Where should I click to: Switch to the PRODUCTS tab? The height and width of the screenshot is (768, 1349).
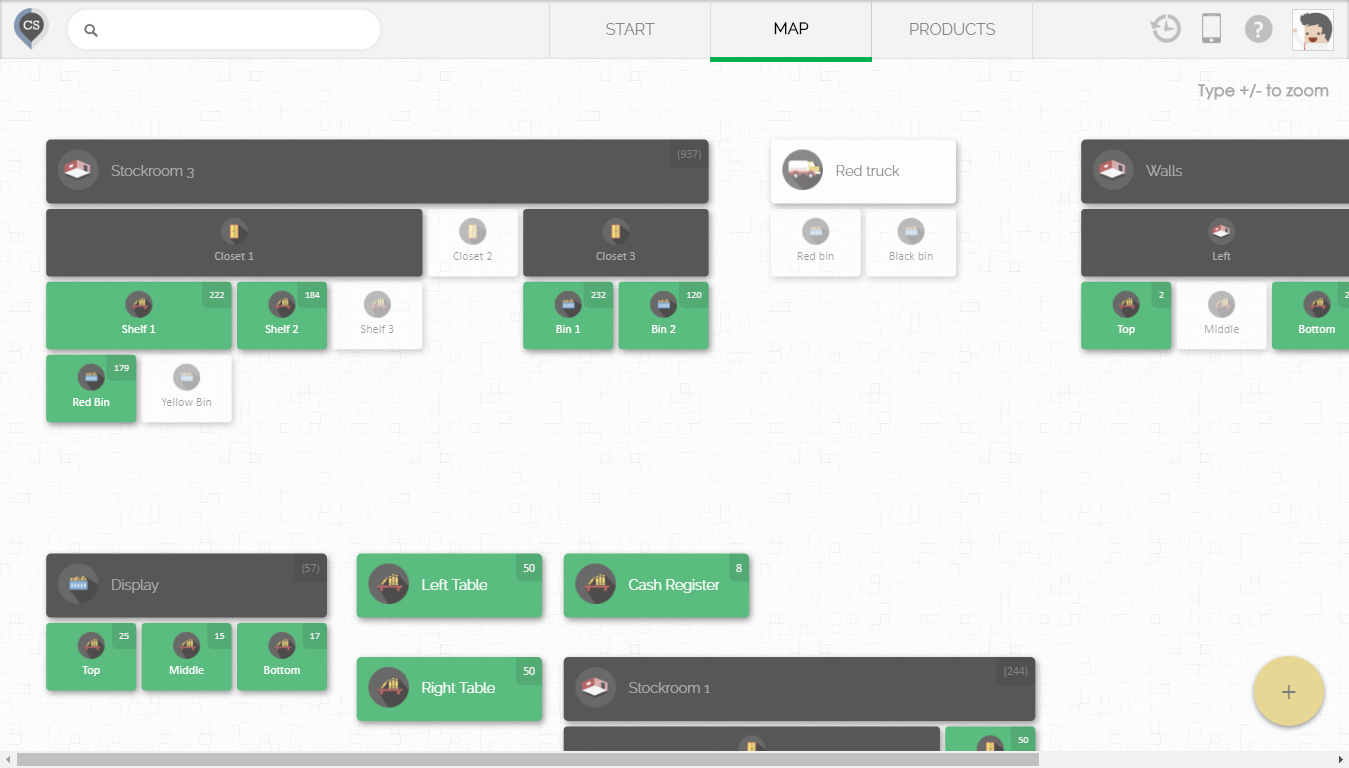(x=951, y=30)
